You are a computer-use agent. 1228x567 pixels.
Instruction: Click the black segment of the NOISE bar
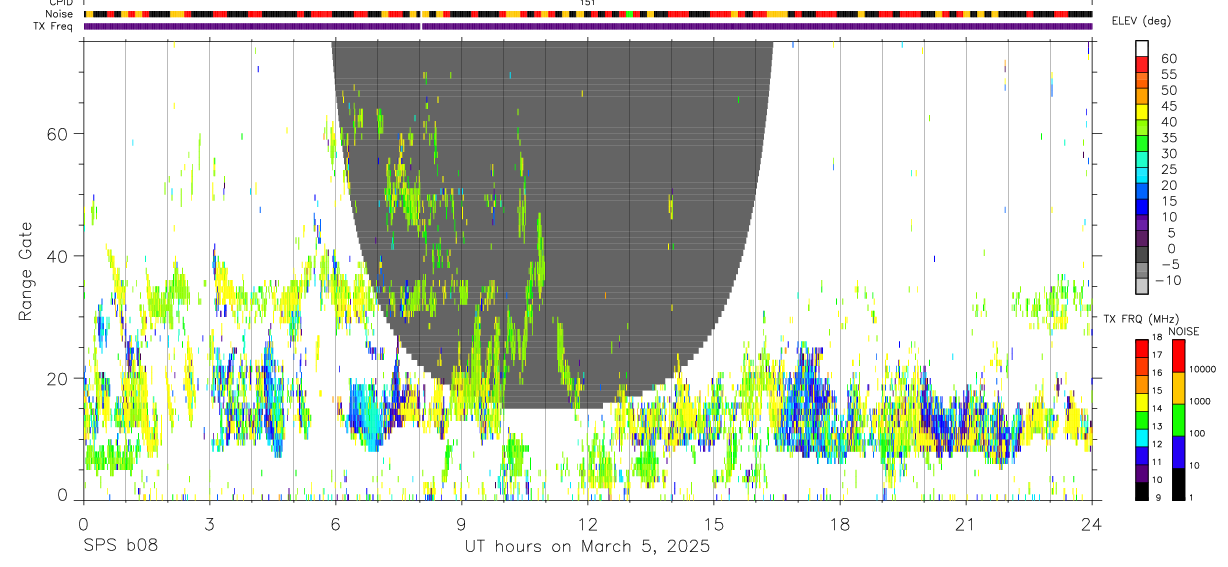1178,484
